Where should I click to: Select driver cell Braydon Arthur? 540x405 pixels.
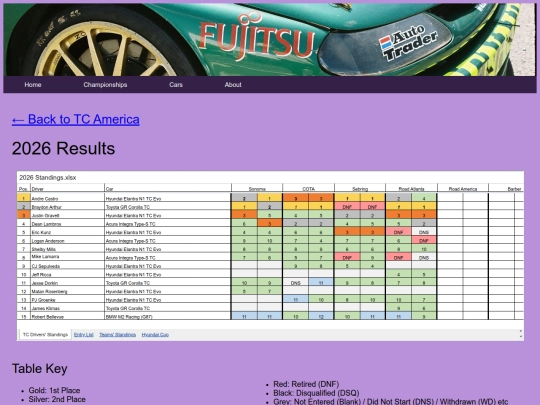67,207
